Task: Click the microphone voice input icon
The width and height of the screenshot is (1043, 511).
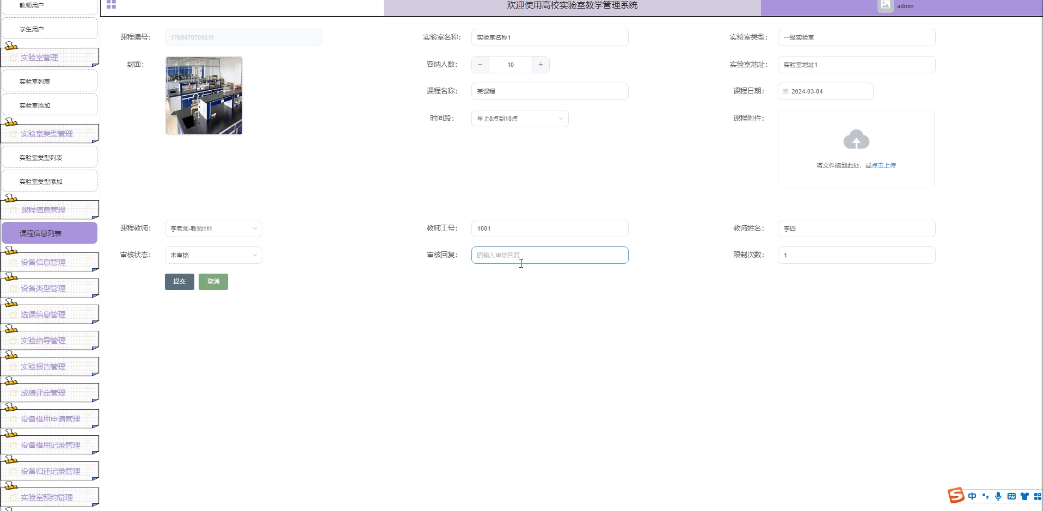Action: (998, 496)
